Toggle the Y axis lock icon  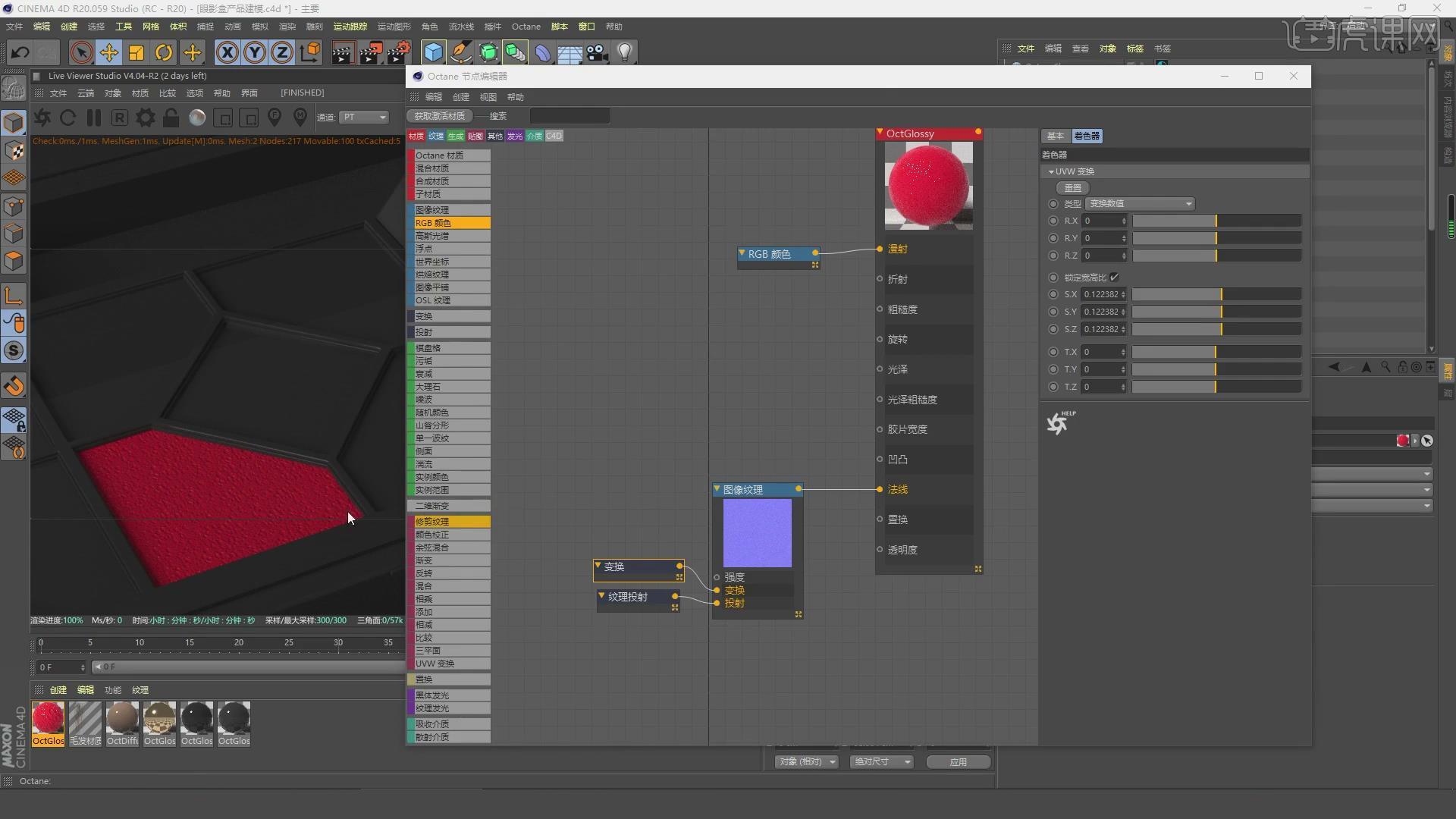click(x=255, y=52)
